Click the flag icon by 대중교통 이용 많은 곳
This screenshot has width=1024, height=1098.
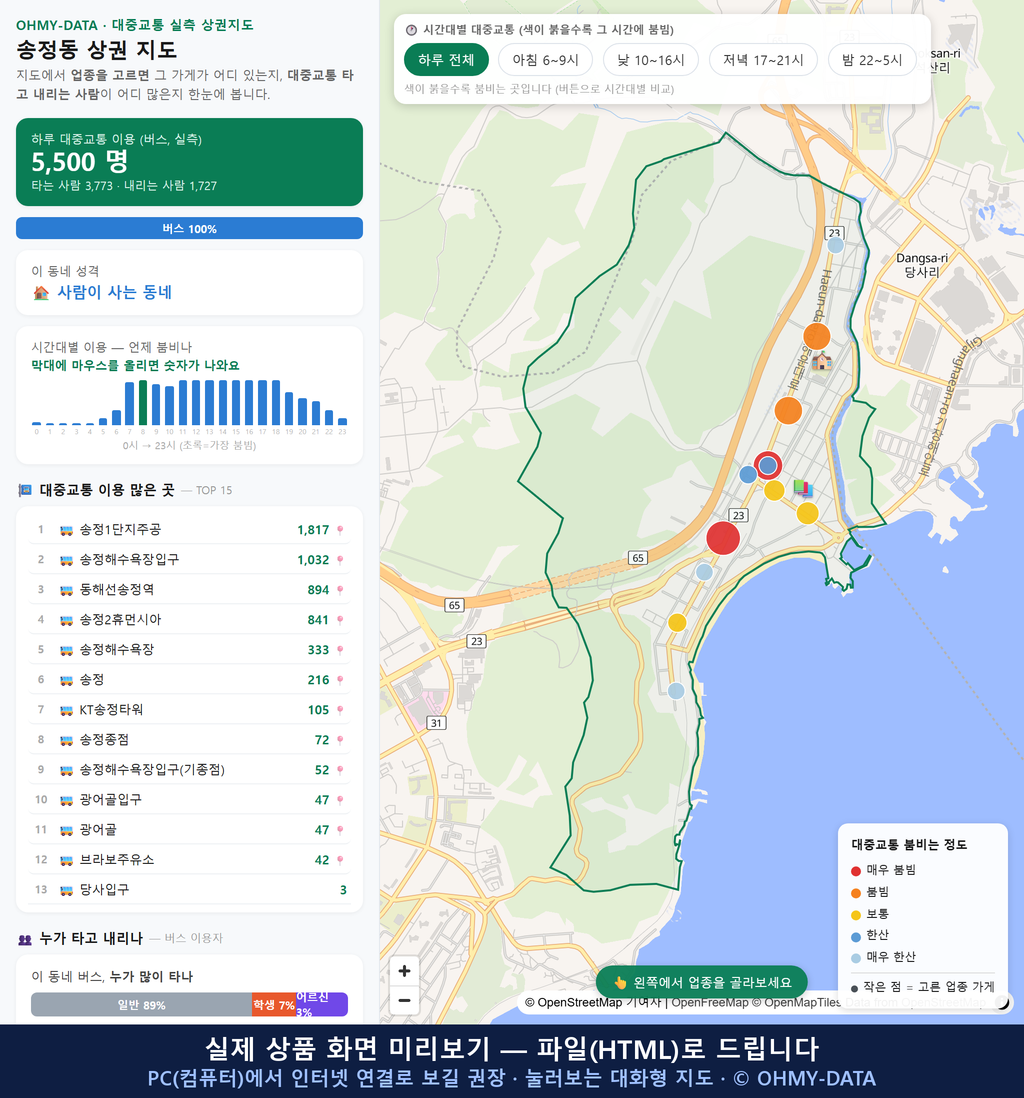tap(25, 490)
